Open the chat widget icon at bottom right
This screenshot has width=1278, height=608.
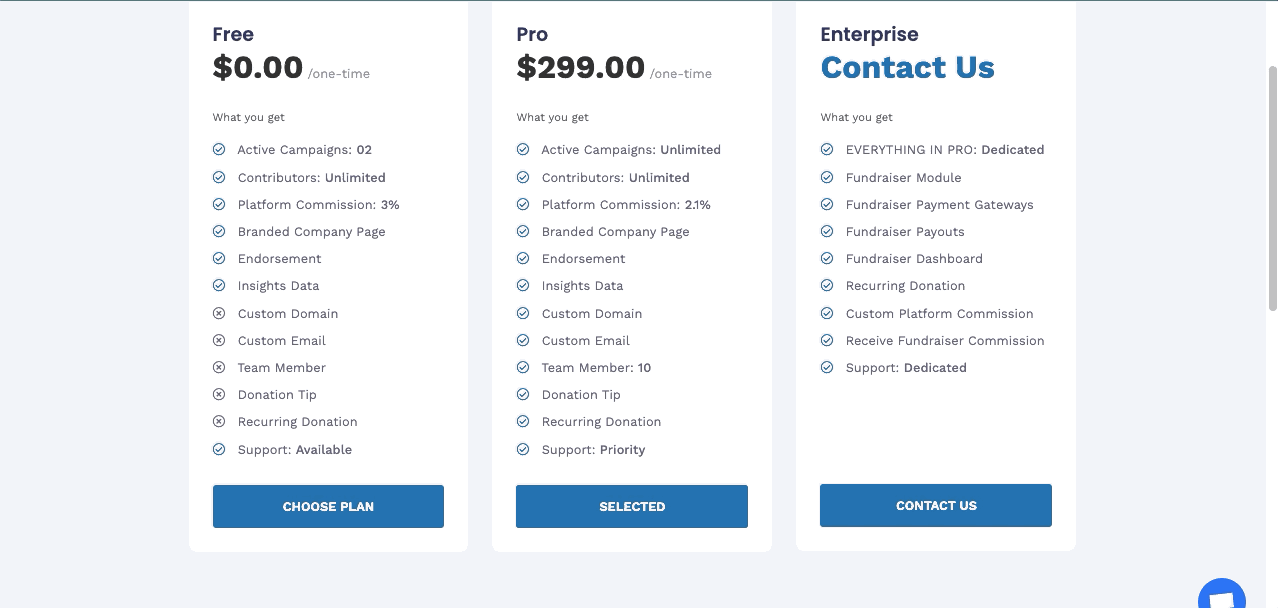pos(1221,595)
